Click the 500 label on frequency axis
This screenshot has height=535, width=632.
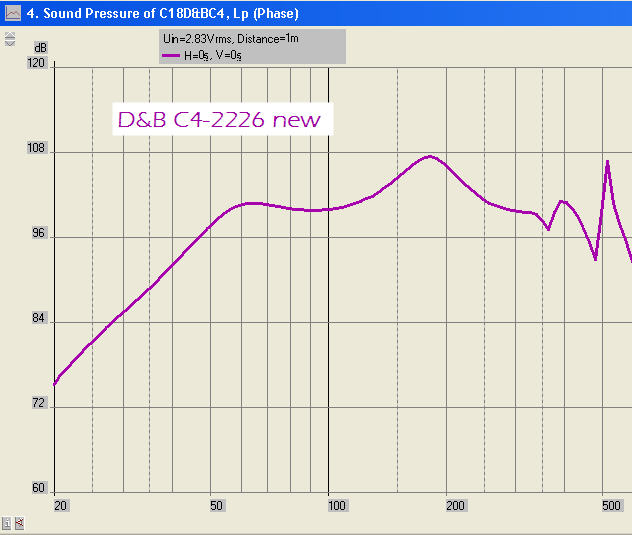coord(611,506)
